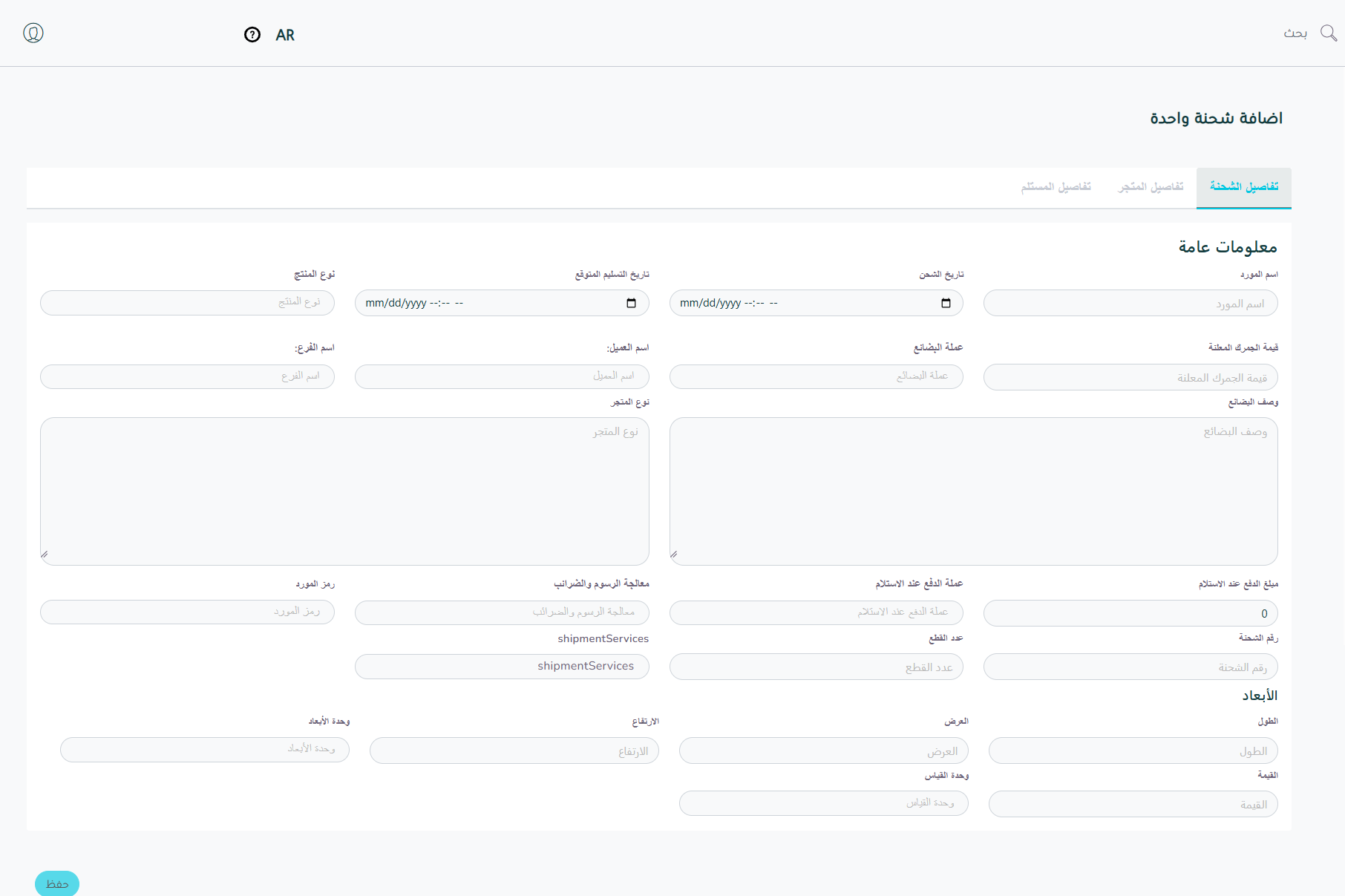Switch language using AR selector
The image size is (1345, 896).
[285, 35]
